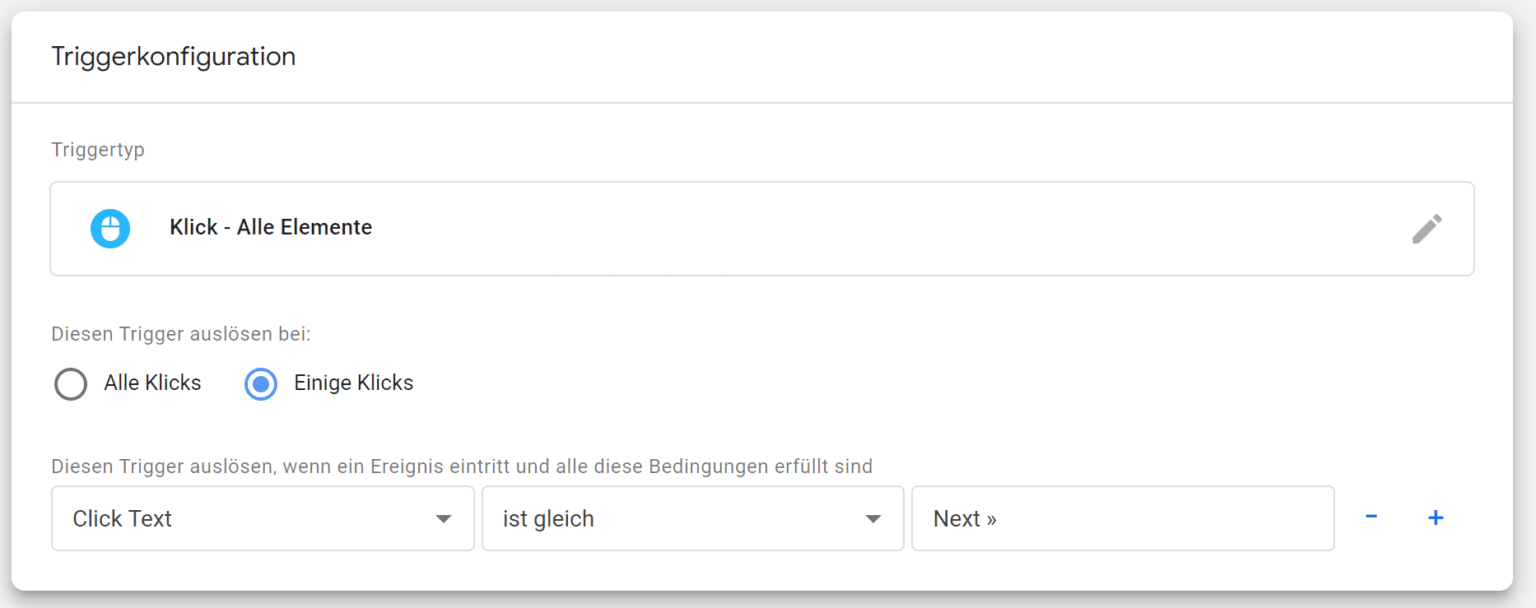1536x608 pixels.
Task: Click "Klick - Alle Elemente" trigger type name
Action: (271, 228)
